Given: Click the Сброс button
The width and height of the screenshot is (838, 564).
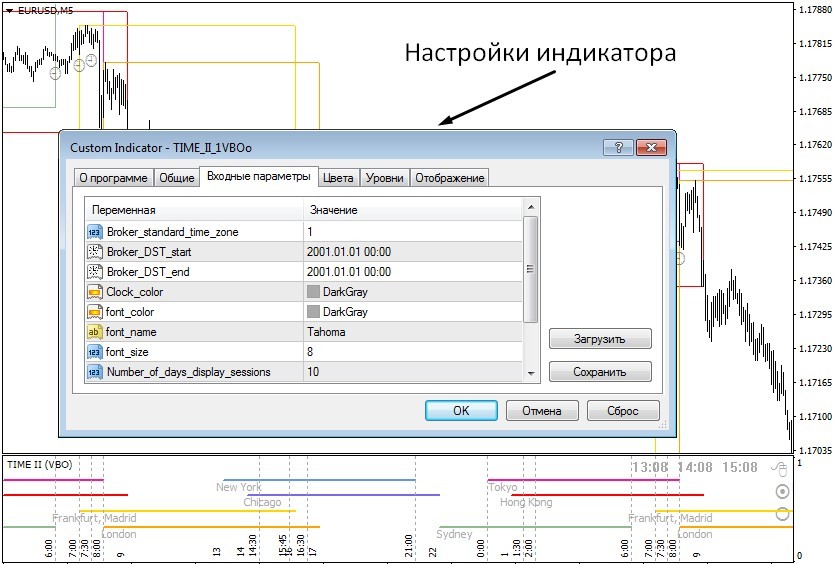Looking at the screenshot, I should tap(623, 411).
